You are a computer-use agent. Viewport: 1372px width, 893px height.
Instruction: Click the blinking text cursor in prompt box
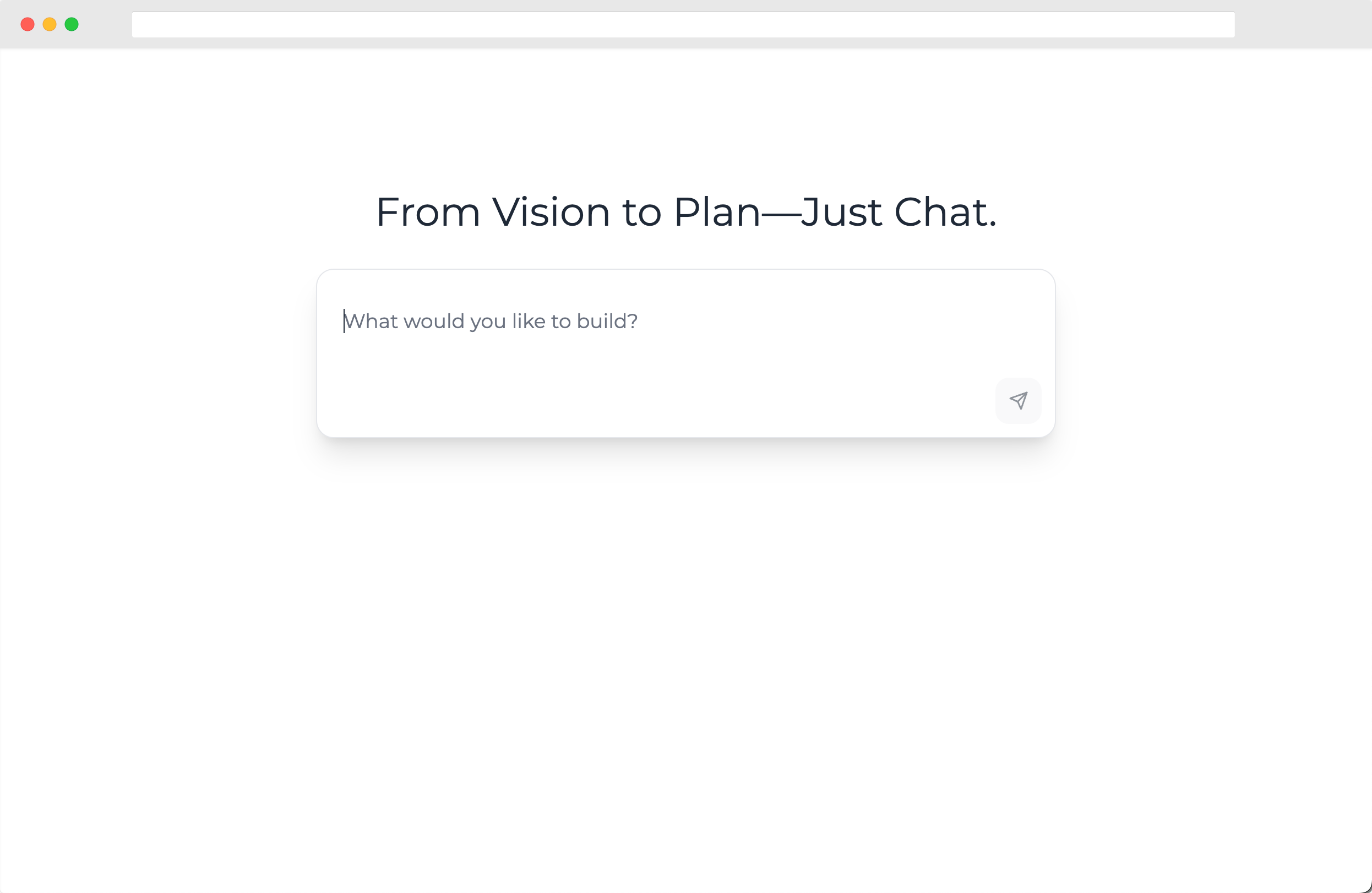344,321
